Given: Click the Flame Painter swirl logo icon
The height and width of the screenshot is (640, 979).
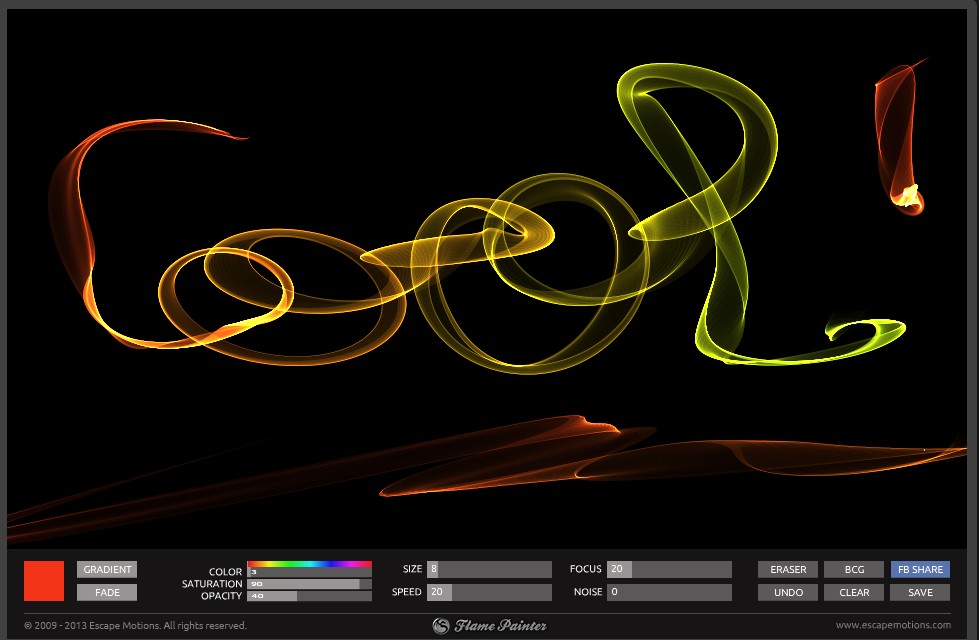Looking at the screenshot, I should pyautogui.click(x=441, y=626).
